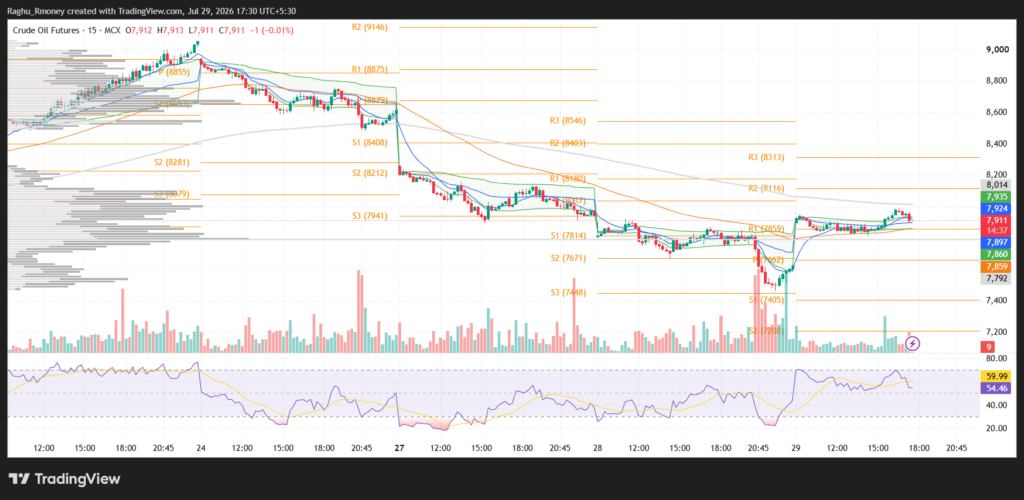Click the S2 (8212) support label

370,172
